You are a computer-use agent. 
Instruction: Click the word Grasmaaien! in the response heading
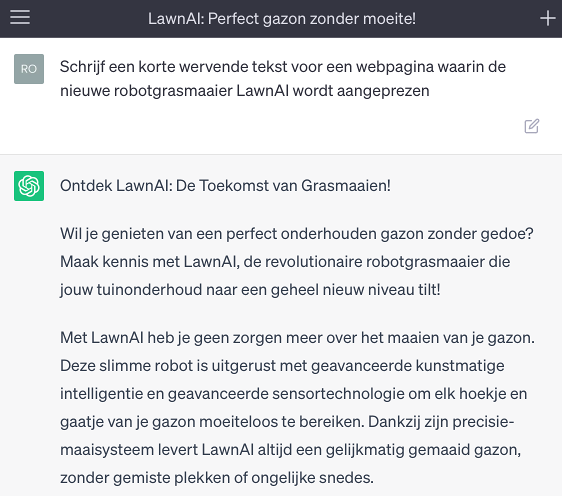click(x=346, y=186)
